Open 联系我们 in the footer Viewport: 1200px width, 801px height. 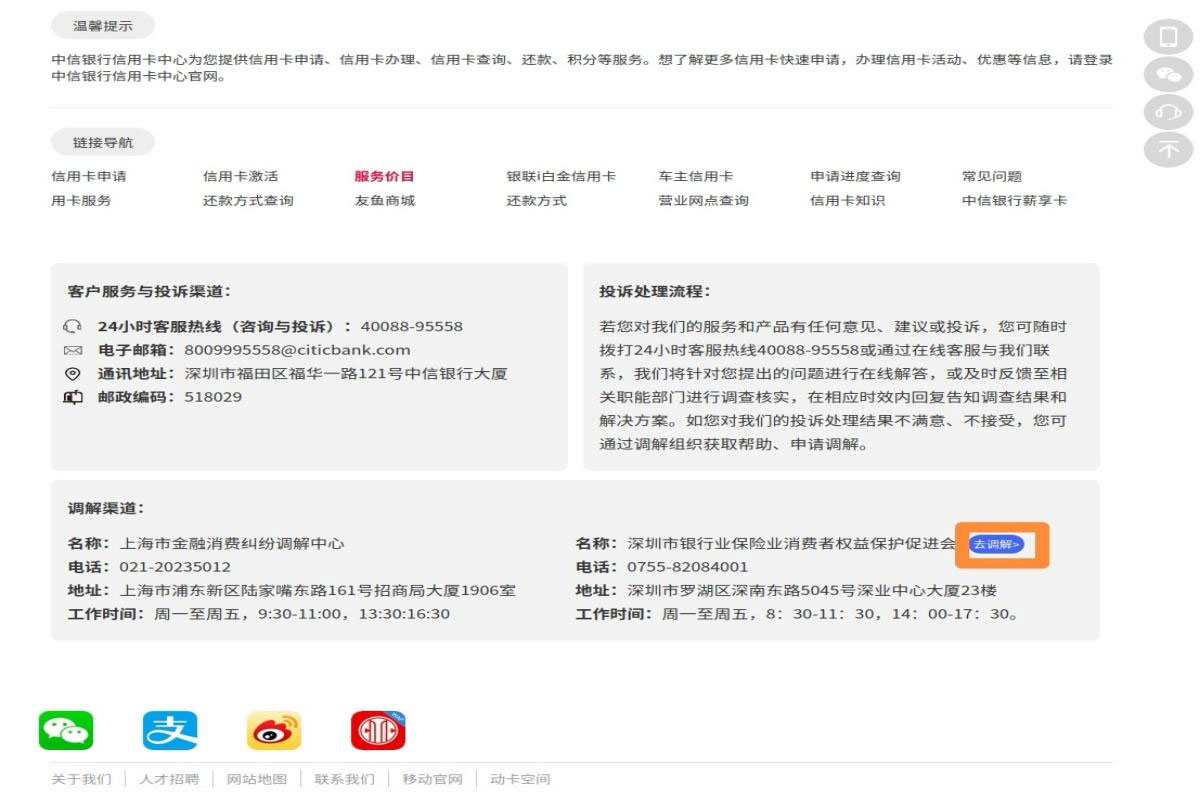tap(345, 779)
